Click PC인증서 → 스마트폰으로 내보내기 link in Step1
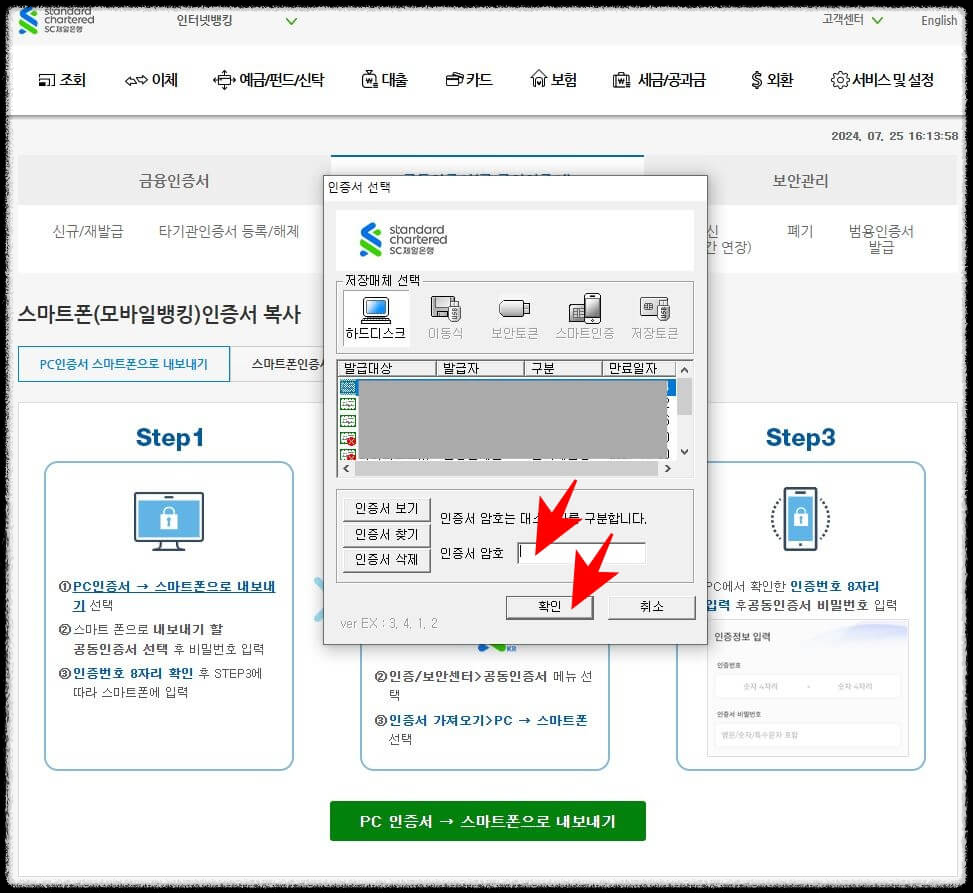This screenshot has width=973, height=893. pos(173,595)
